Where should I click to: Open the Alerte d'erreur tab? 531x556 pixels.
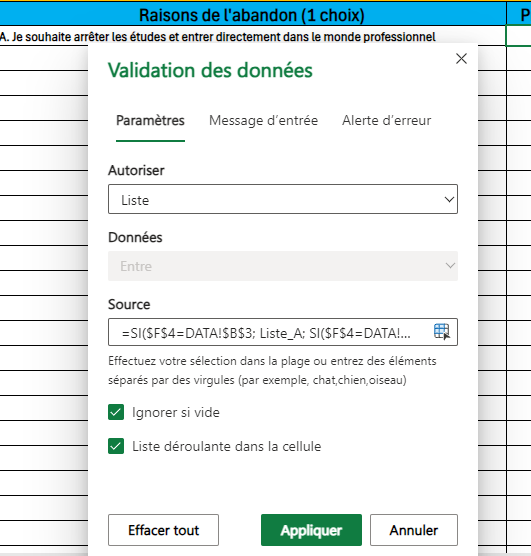click(x=387, y=121)
